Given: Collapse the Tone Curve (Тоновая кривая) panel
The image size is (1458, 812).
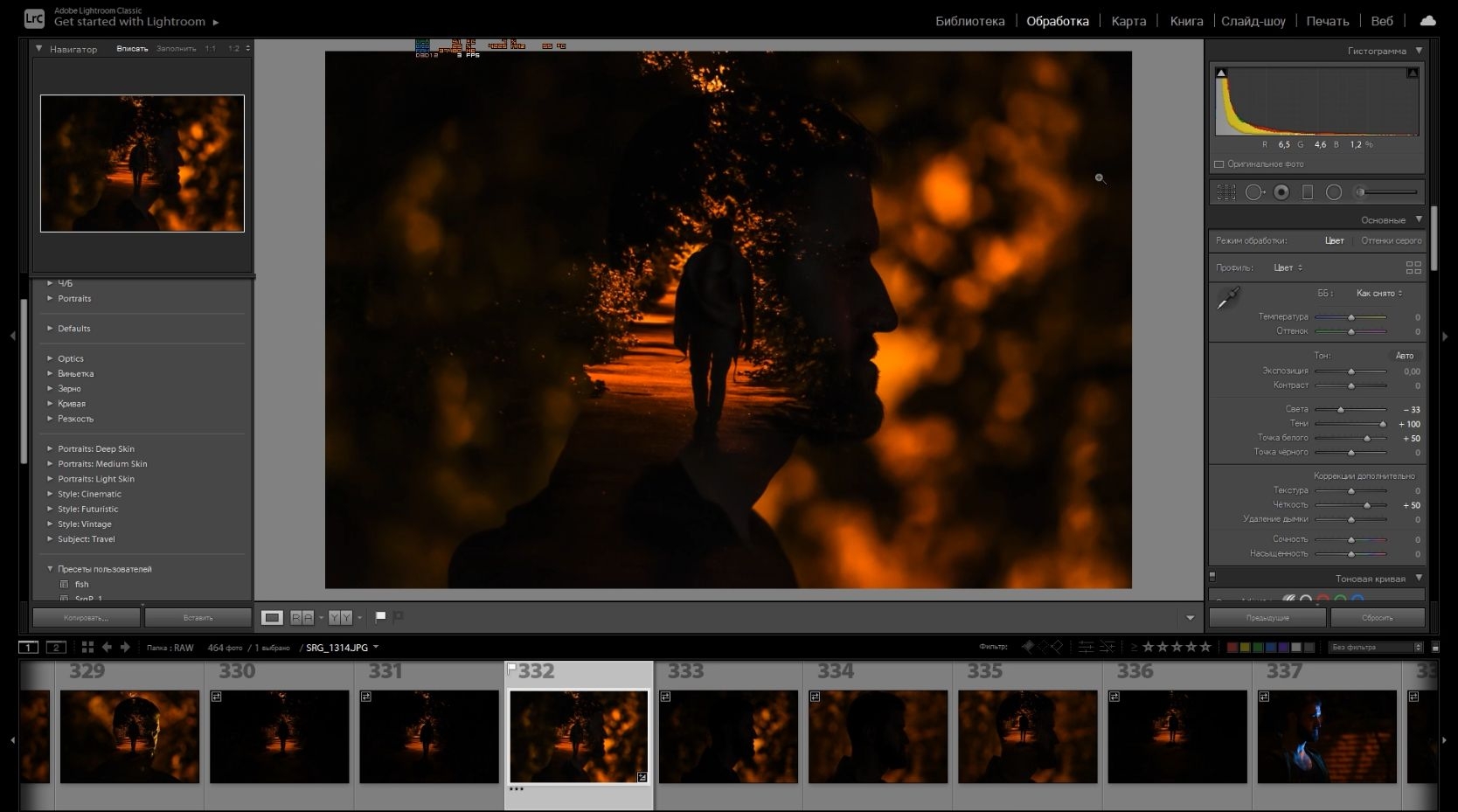Looking at the screenshot, I should [x=1419, y=578].
